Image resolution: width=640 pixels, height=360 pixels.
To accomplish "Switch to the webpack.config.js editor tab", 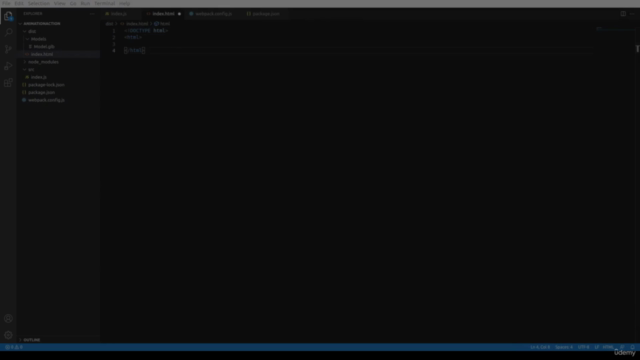I will click(213, 14).
